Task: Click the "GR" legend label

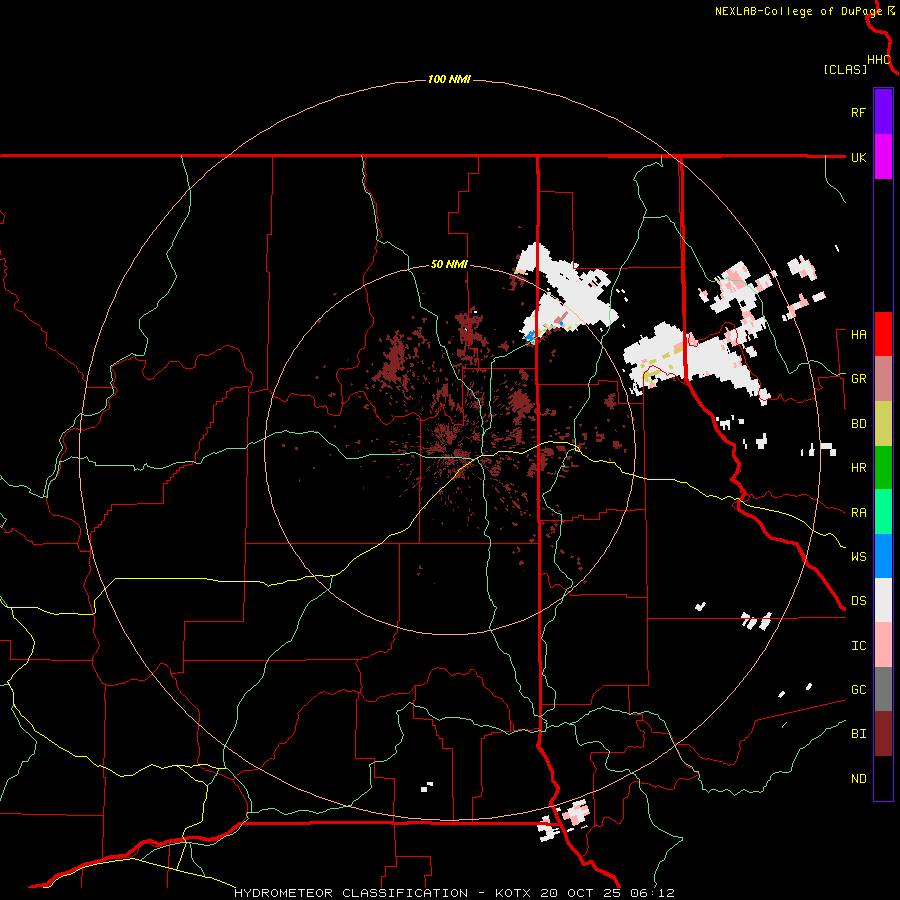Action: pos(858,379)
